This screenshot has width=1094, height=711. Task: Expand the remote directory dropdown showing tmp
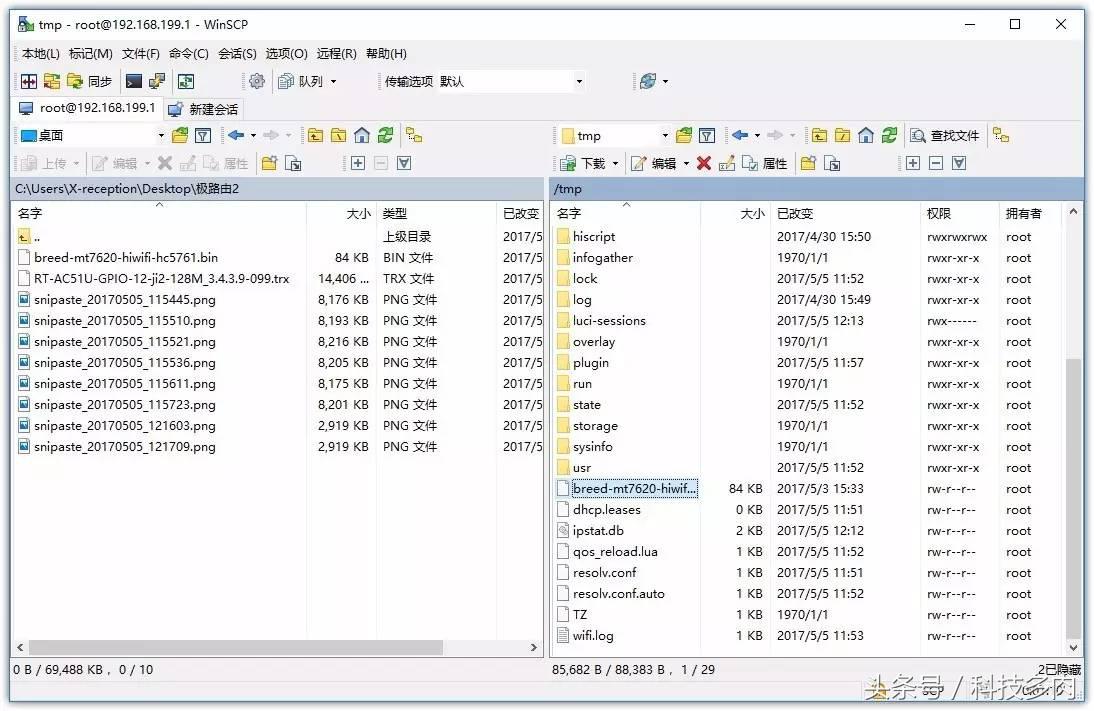pyautogui.click(x=666, y=135)
